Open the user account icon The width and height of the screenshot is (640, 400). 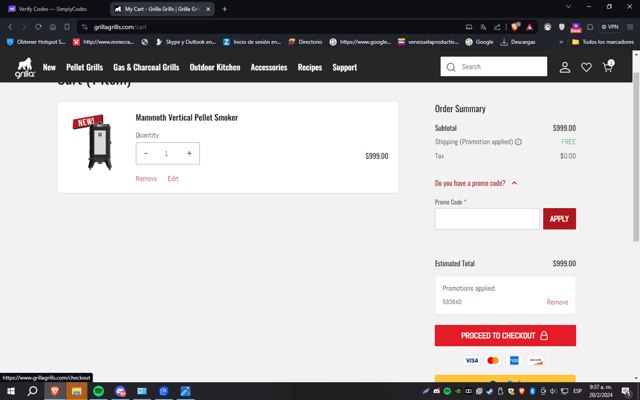(565, 67)
